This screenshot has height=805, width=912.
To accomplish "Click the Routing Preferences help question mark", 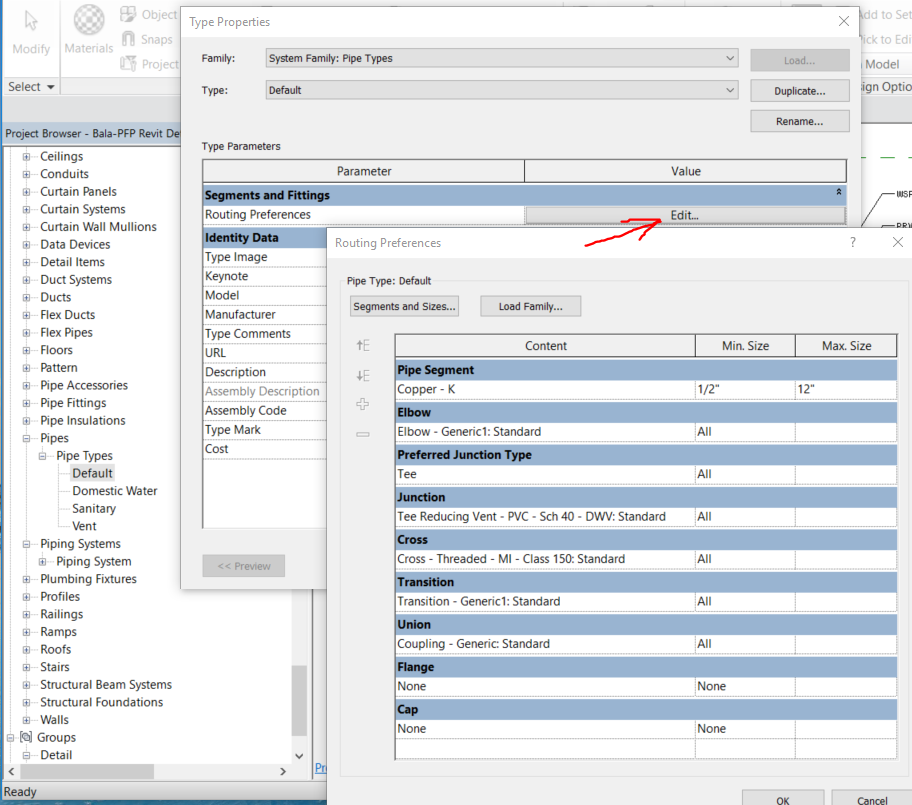I will coord(853,242).
